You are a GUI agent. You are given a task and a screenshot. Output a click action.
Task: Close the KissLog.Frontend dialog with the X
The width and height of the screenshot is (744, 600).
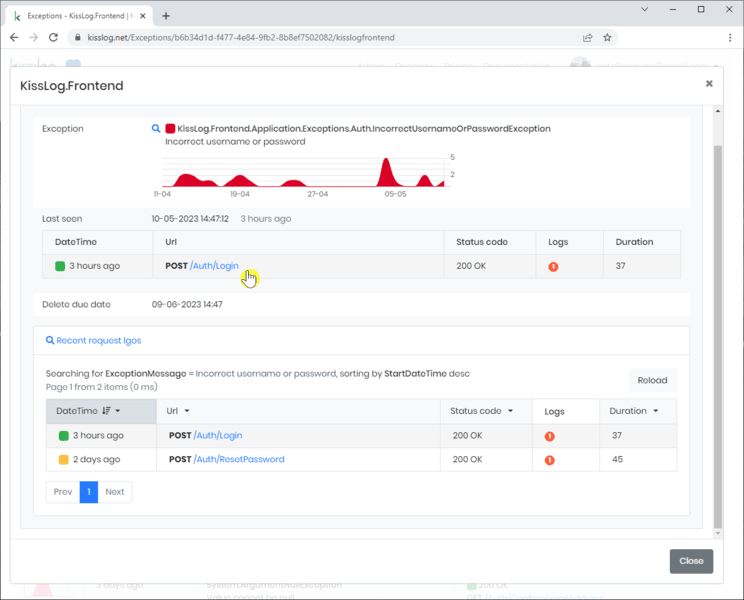(709, 83)
